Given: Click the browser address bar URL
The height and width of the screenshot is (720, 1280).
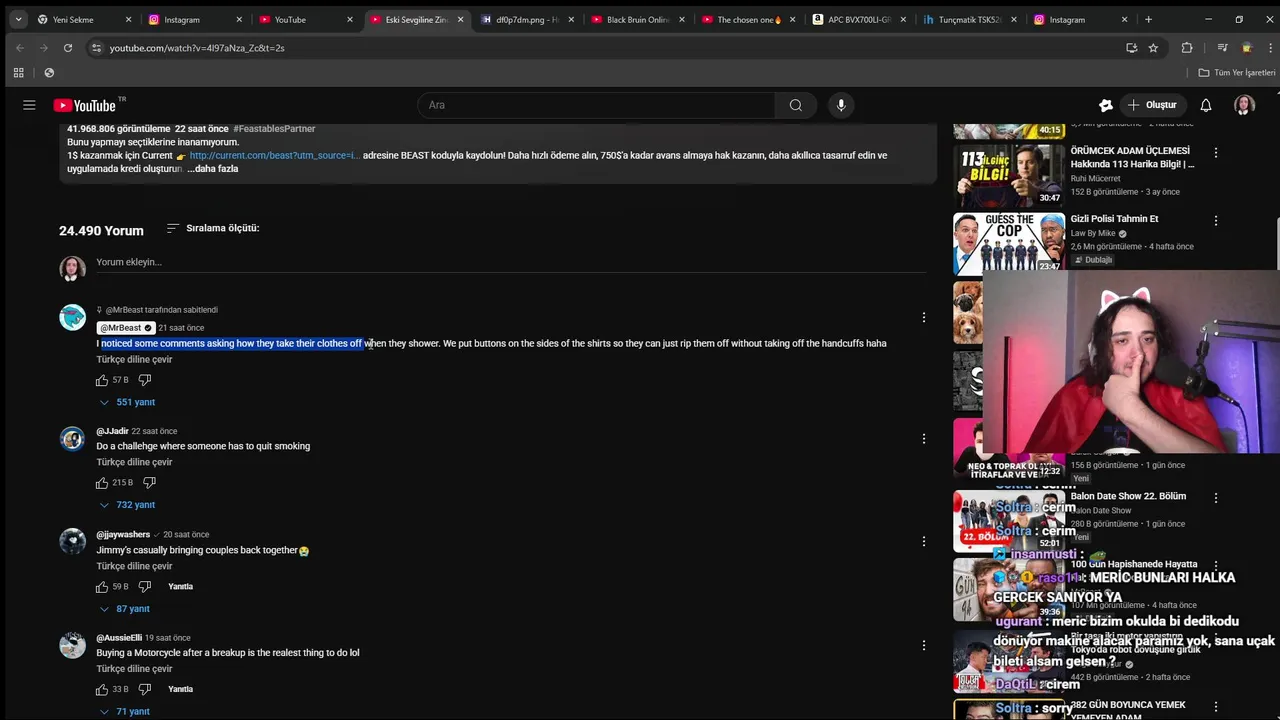Looking at the screenshot, I should [x=197, y=48].
